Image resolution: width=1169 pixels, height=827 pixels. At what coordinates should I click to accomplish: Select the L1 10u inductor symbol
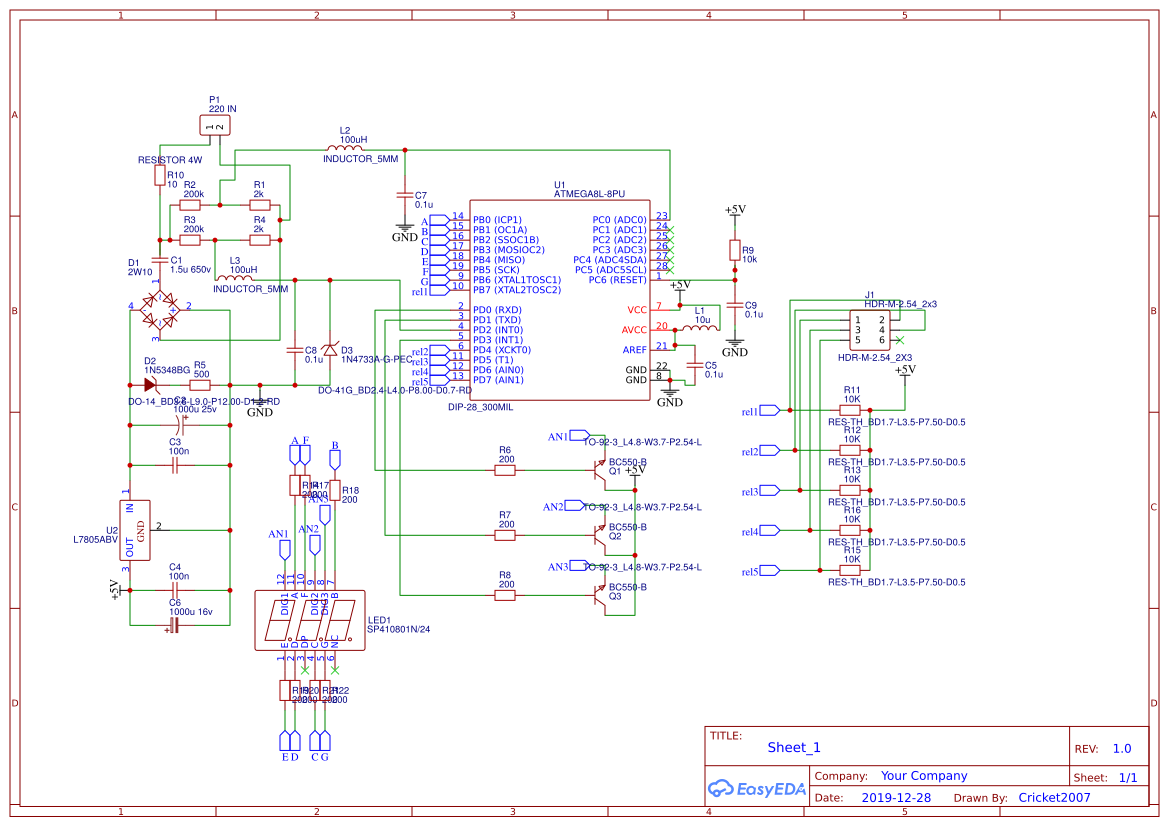[x=699, y=326]
